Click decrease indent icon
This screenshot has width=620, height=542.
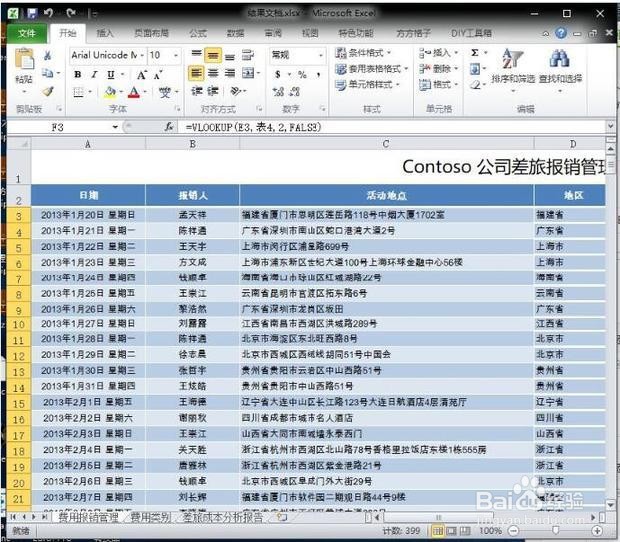197,91
